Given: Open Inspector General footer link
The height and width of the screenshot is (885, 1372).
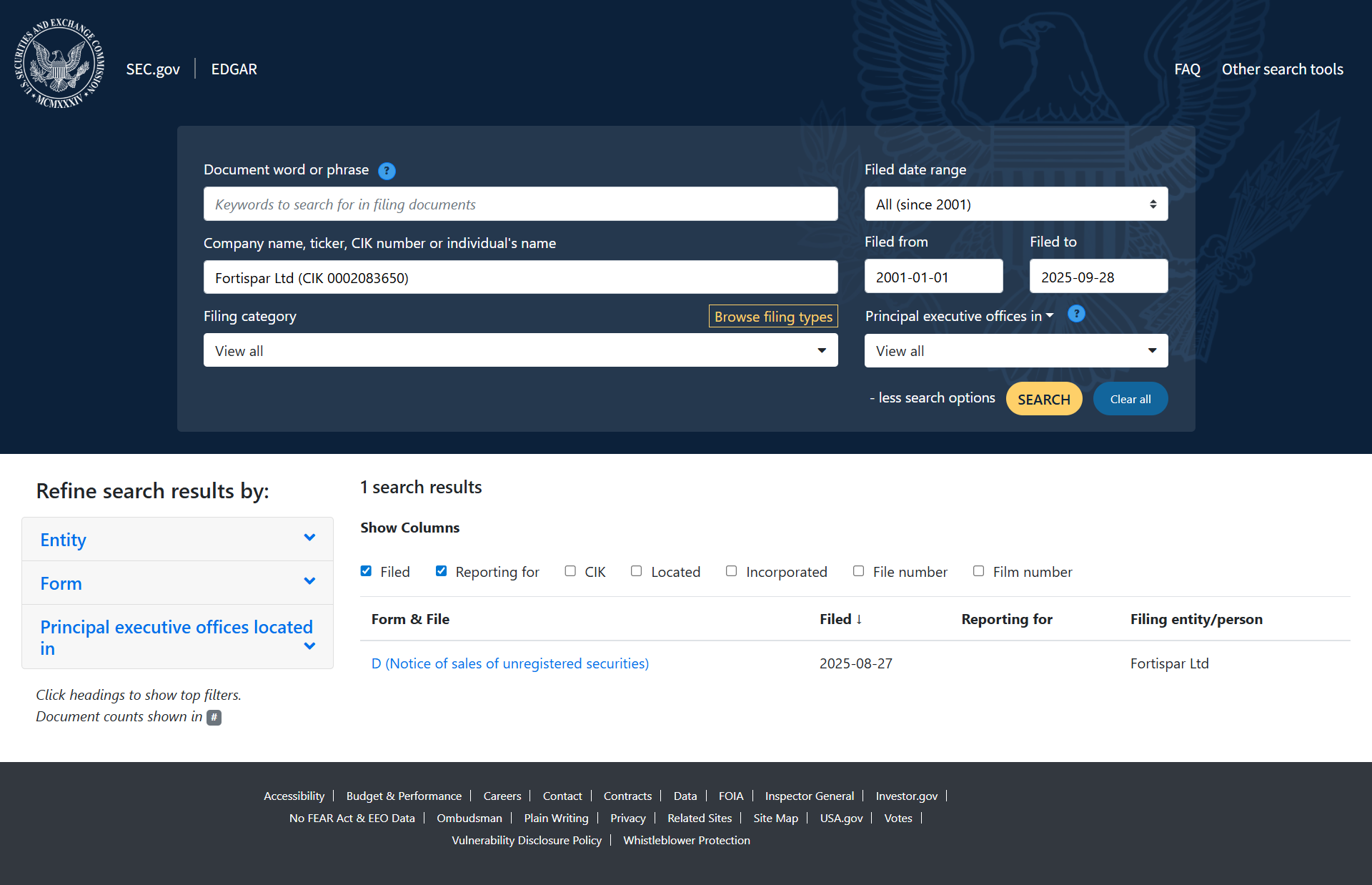Looking at the screenshot, I should (810, 796).
